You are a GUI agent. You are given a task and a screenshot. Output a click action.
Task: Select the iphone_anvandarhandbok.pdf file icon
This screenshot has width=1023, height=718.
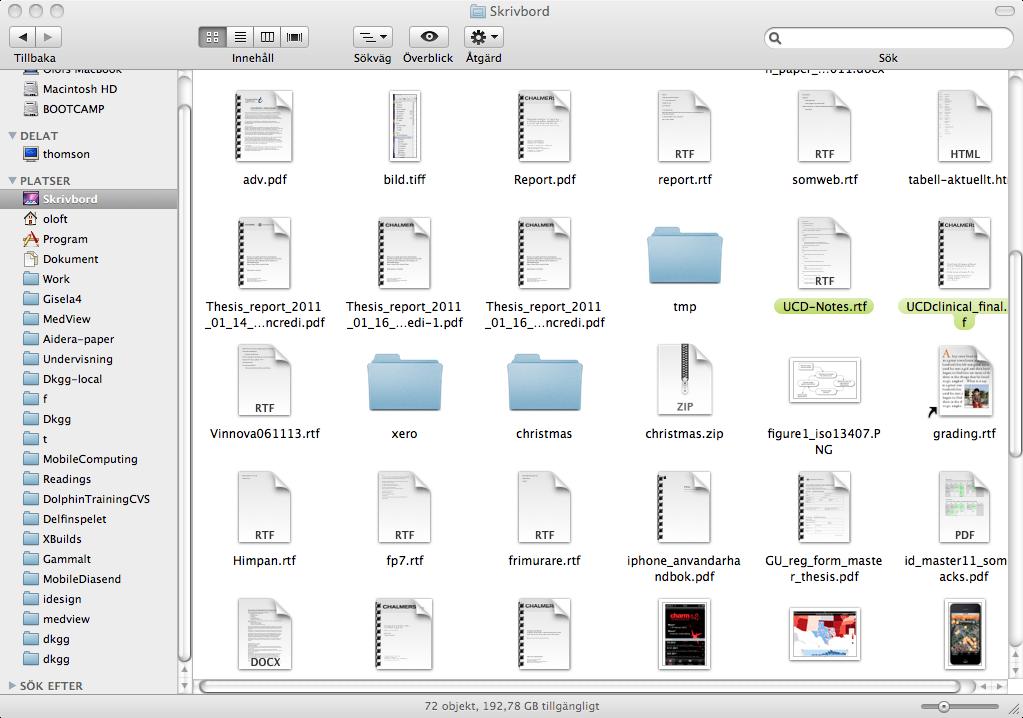click(684, 507)
